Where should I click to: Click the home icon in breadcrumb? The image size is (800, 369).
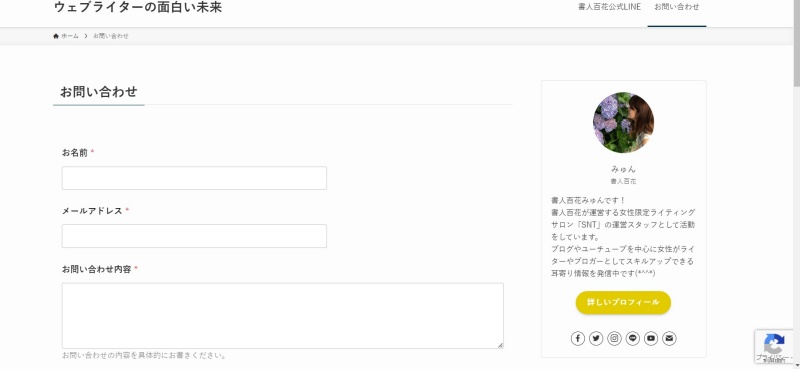[56, 36]
